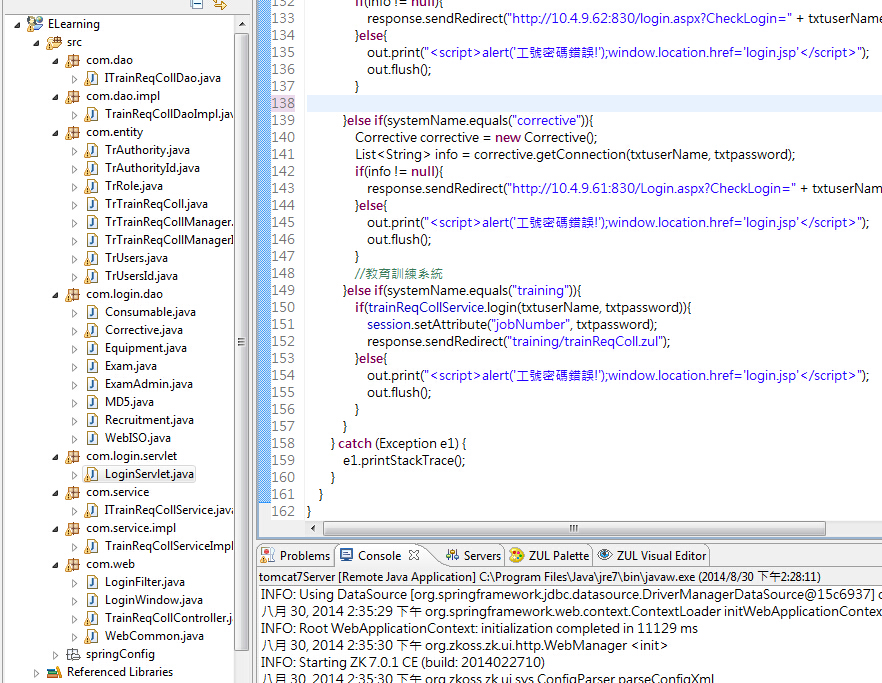Click the com.dao package icon

[x=73, y=60]
